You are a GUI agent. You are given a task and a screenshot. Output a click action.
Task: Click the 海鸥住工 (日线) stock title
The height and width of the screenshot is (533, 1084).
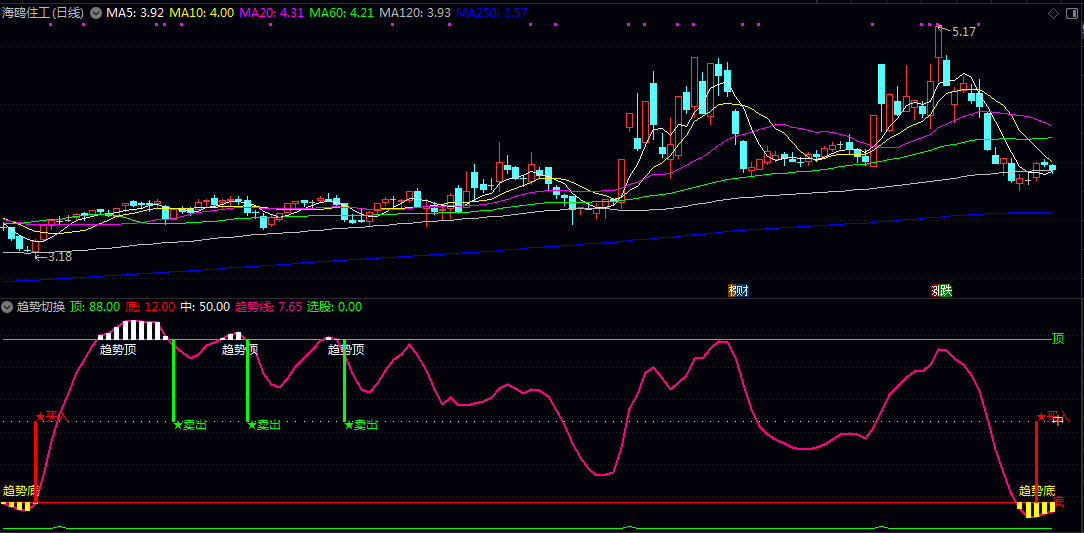click(43, 13)
